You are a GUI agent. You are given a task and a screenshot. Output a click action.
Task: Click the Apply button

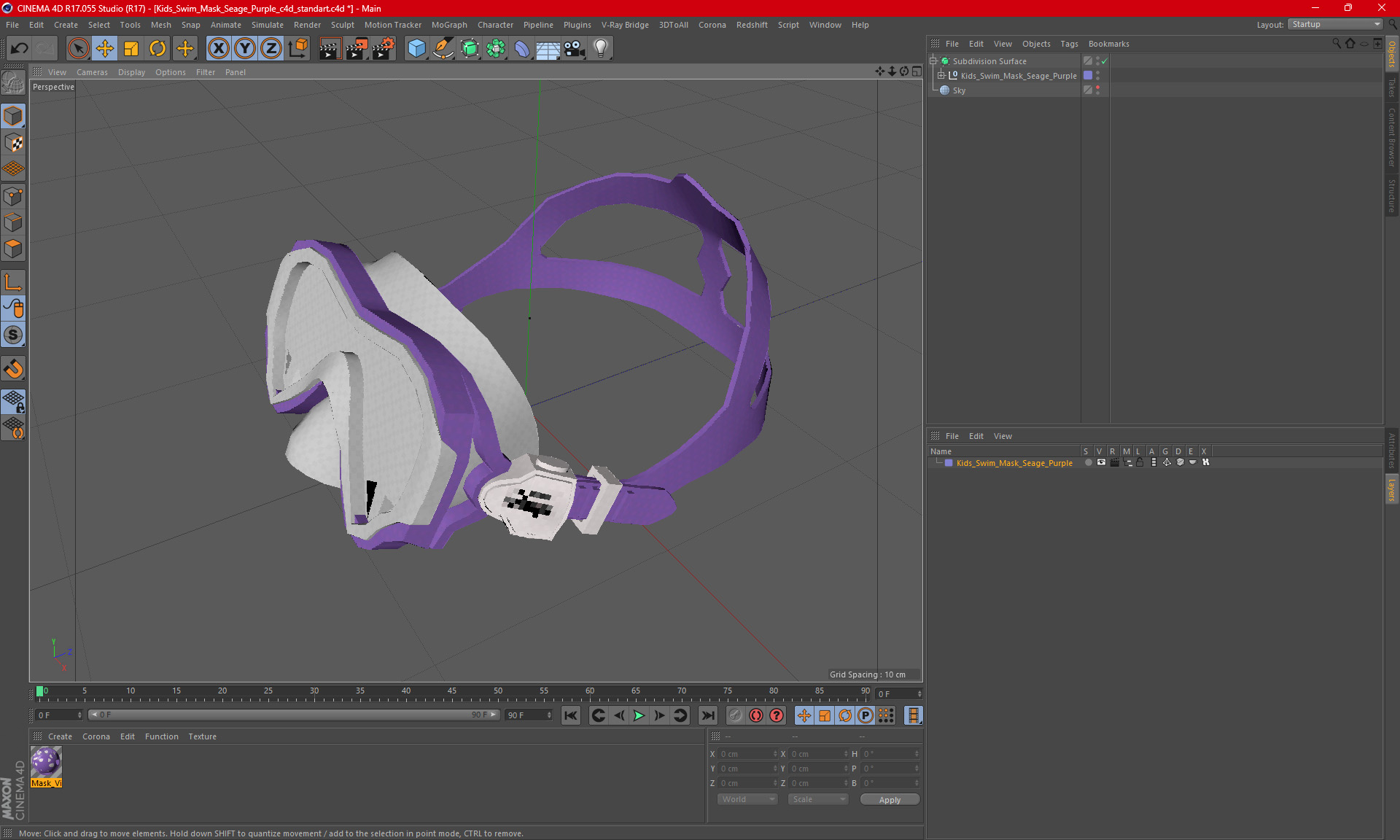tap(890, 800)
